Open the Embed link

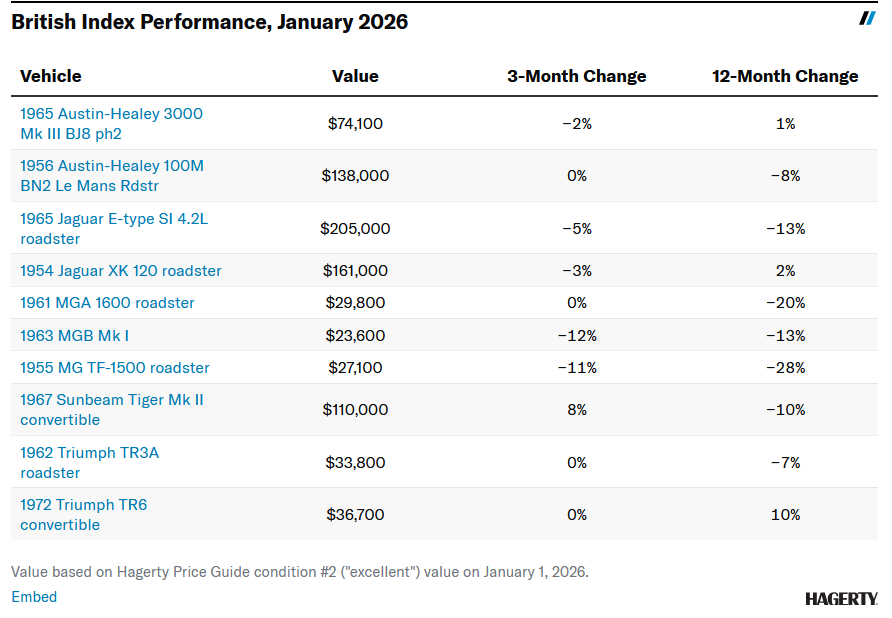coord(34,597)
